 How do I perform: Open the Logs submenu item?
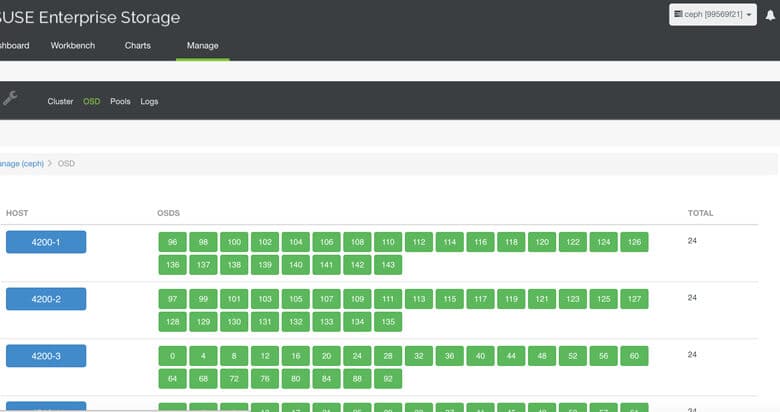(149, 101)
